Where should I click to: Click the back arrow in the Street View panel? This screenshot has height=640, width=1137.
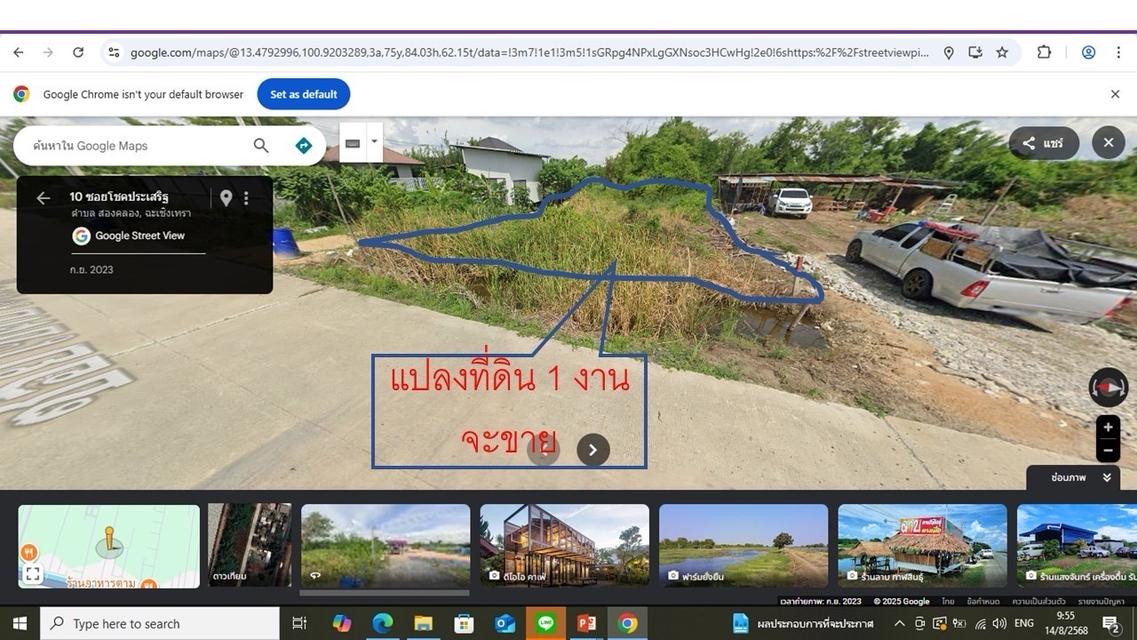(43, 197)
